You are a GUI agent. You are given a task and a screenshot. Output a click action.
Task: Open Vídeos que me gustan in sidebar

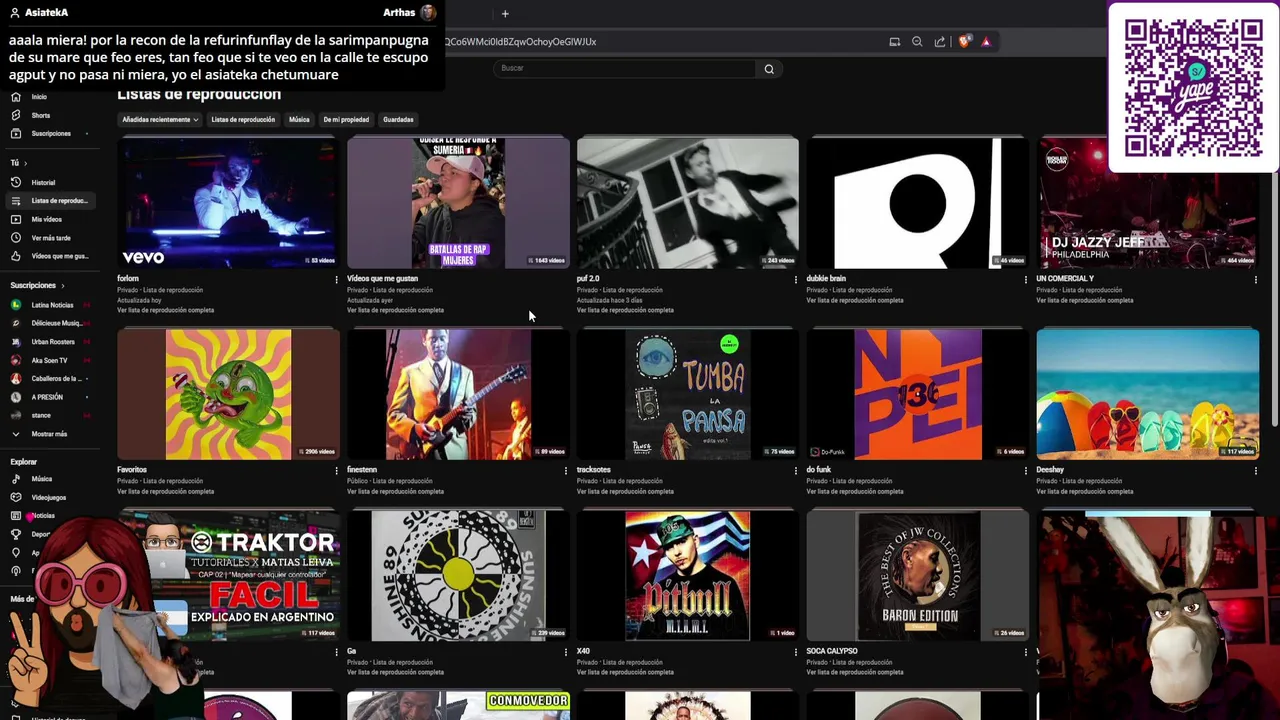pos(50,256)
